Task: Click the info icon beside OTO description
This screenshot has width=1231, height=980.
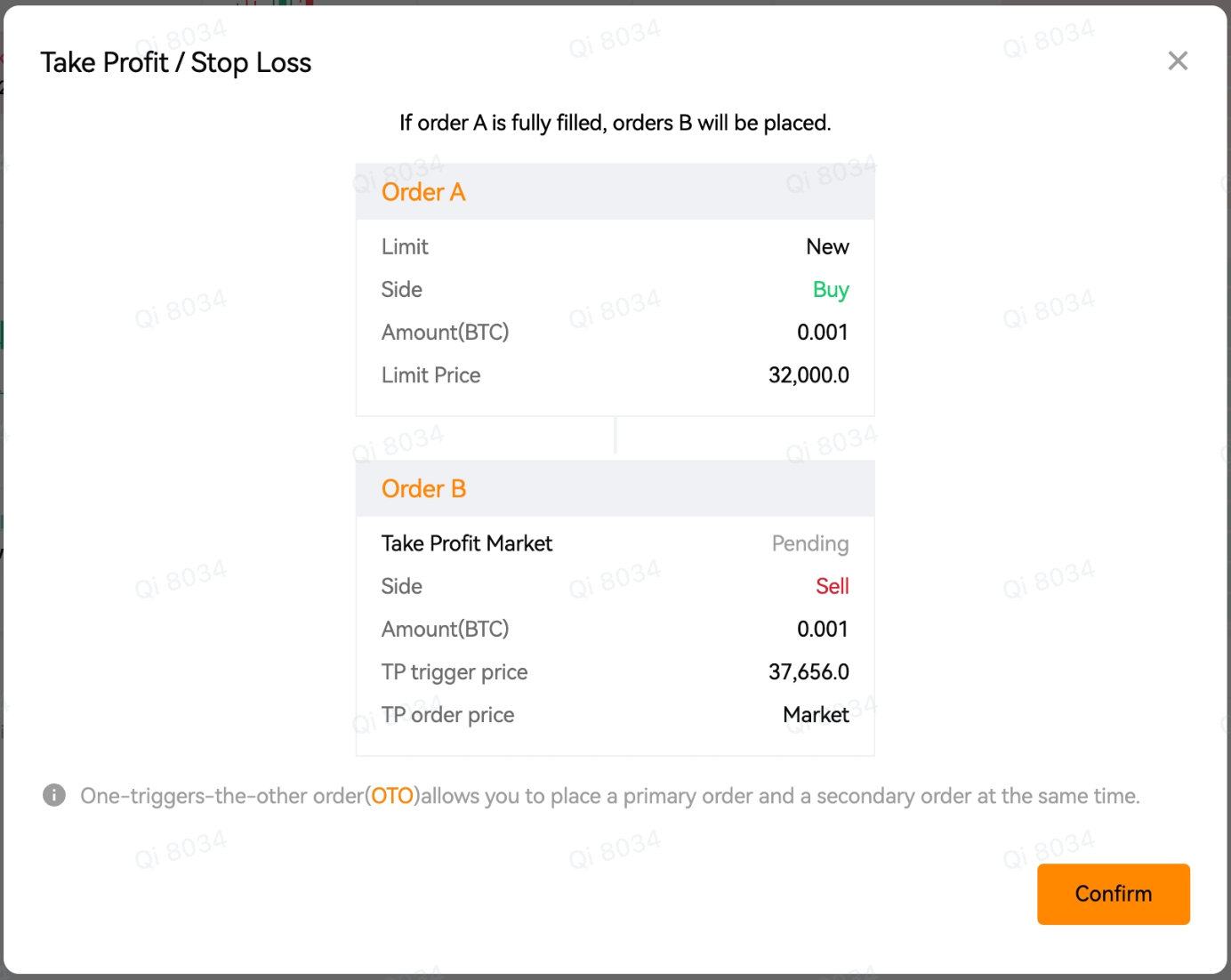Action: [x=54, y=795]
